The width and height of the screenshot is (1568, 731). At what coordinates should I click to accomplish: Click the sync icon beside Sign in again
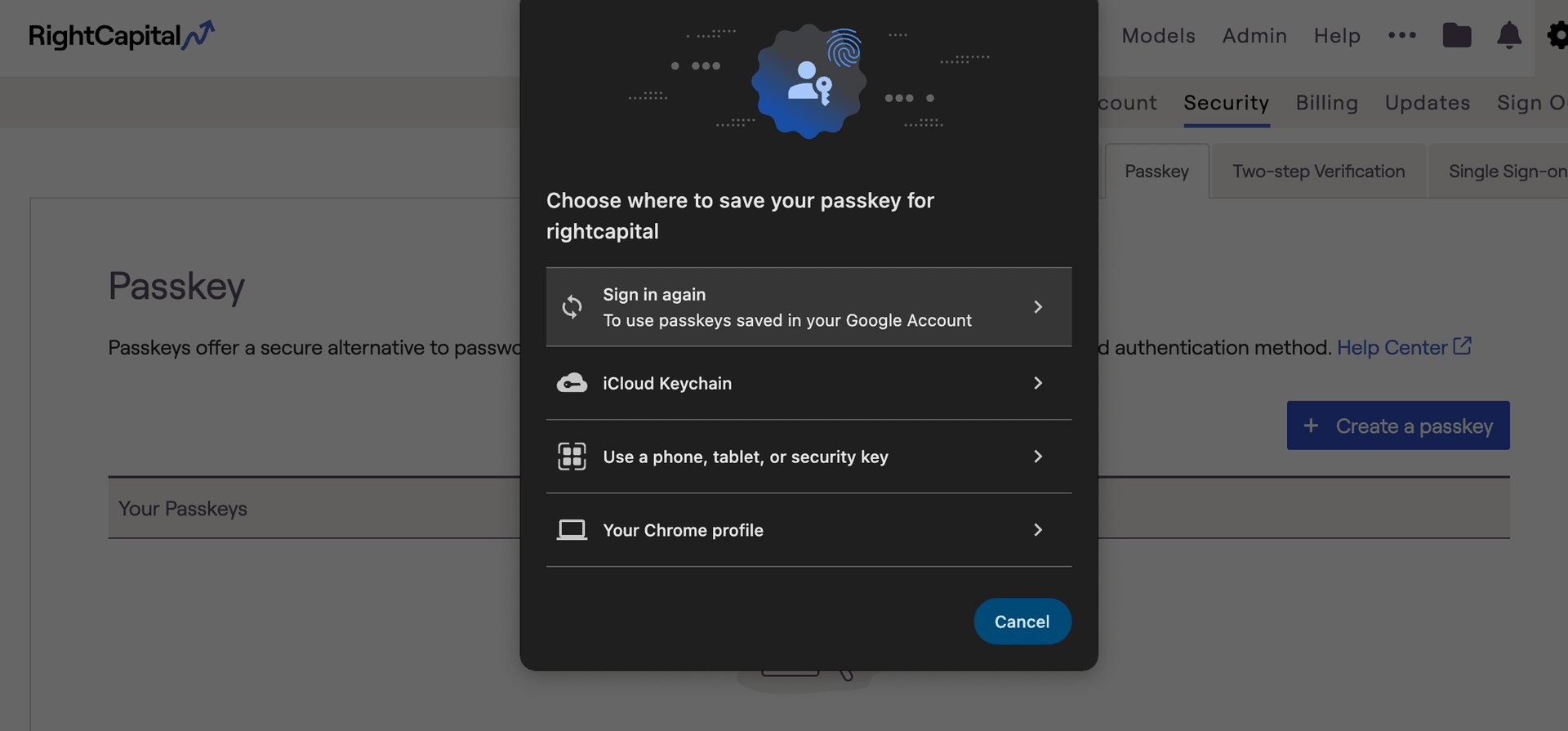point(572,307)
